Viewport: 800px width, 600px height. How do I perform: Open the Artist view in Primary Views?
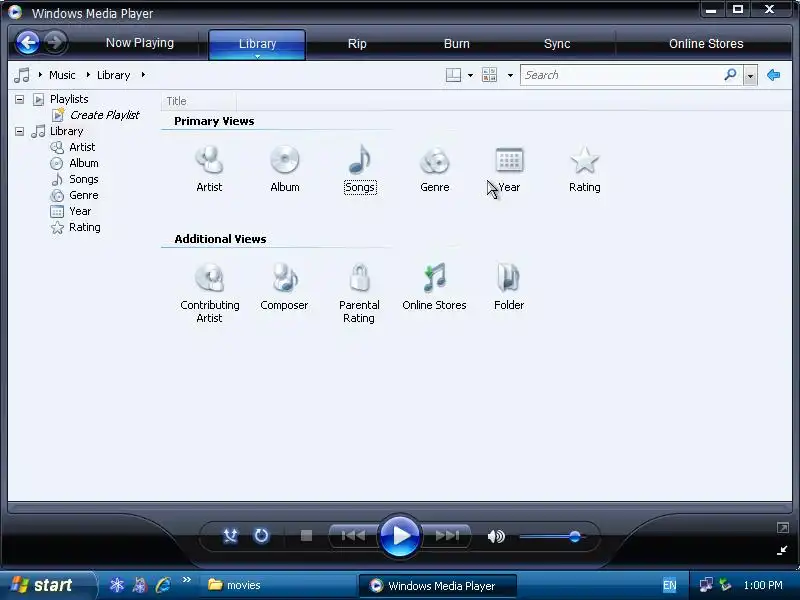click(x=209, y=168)
